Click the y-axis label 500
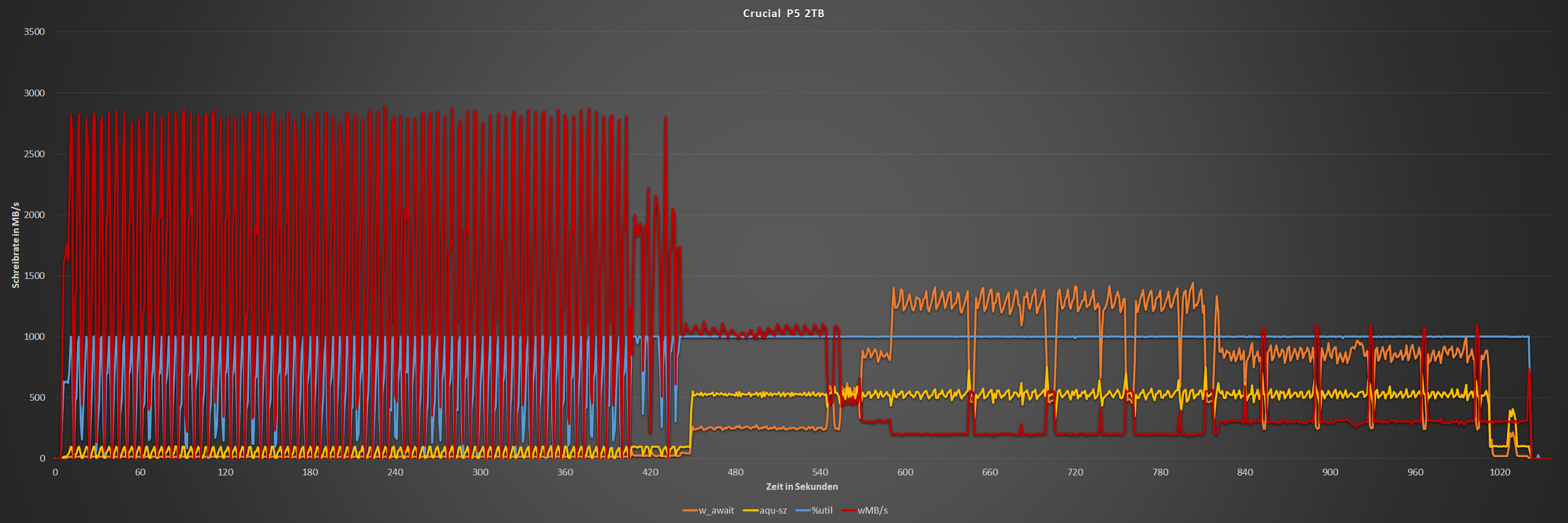Screen dimensions: 1568x523 tap(37, 397)
